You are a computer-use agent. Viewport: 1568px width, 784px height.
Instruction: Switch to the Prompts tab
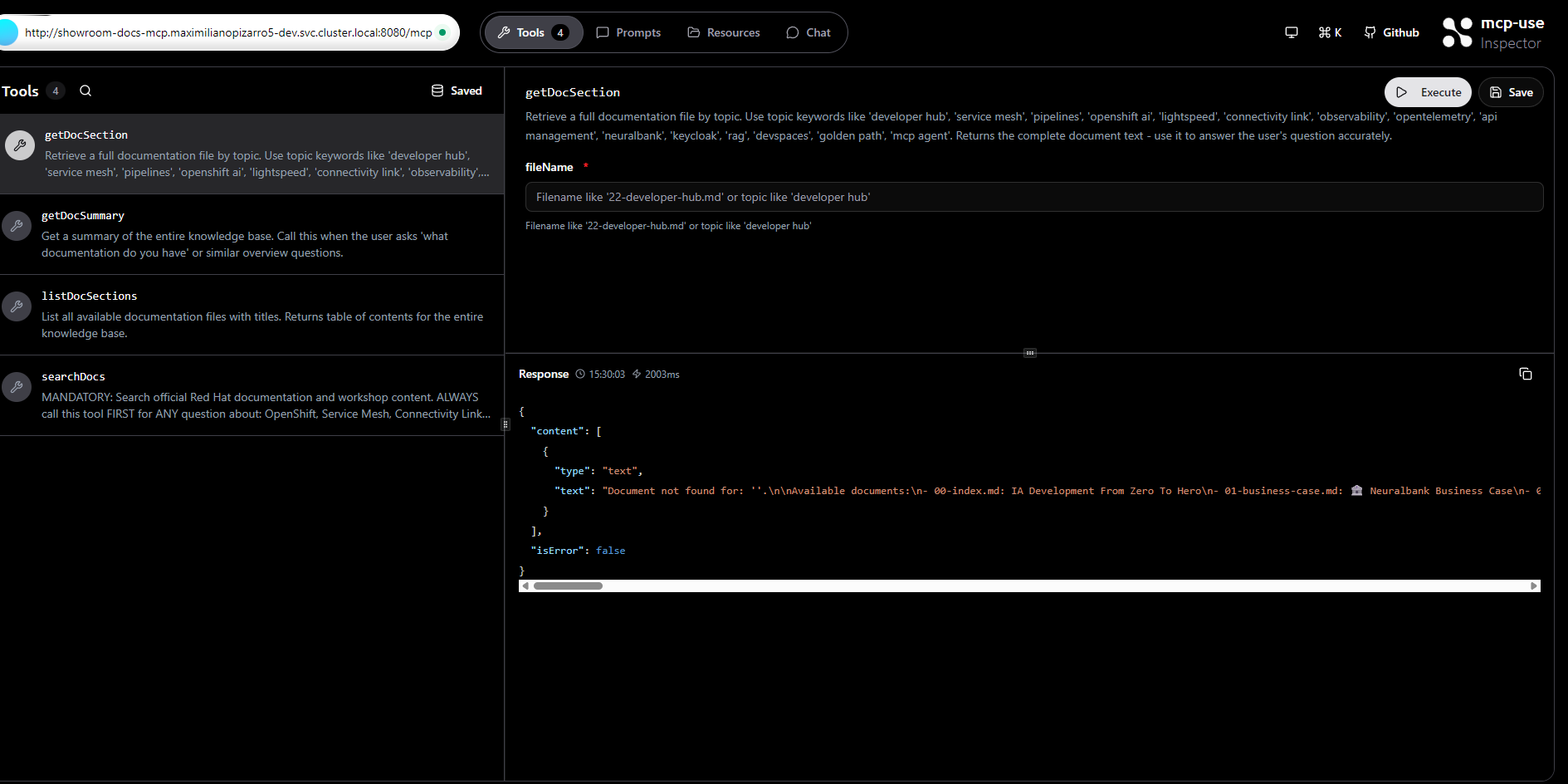[628, 32]
